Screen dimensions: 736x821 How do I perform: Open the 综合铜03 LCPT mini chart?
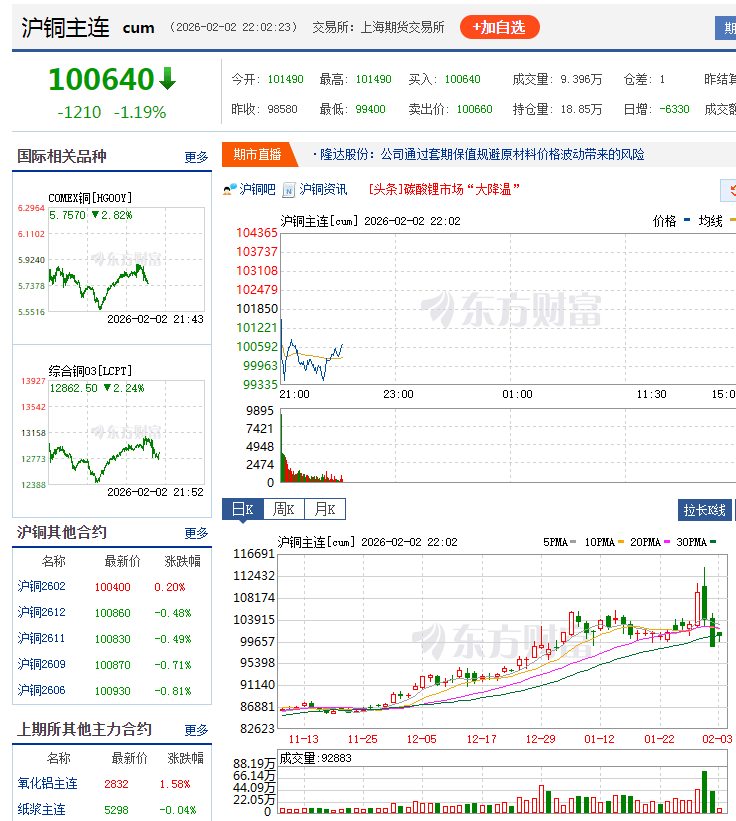pyautogui.click(x=111, y=430)
